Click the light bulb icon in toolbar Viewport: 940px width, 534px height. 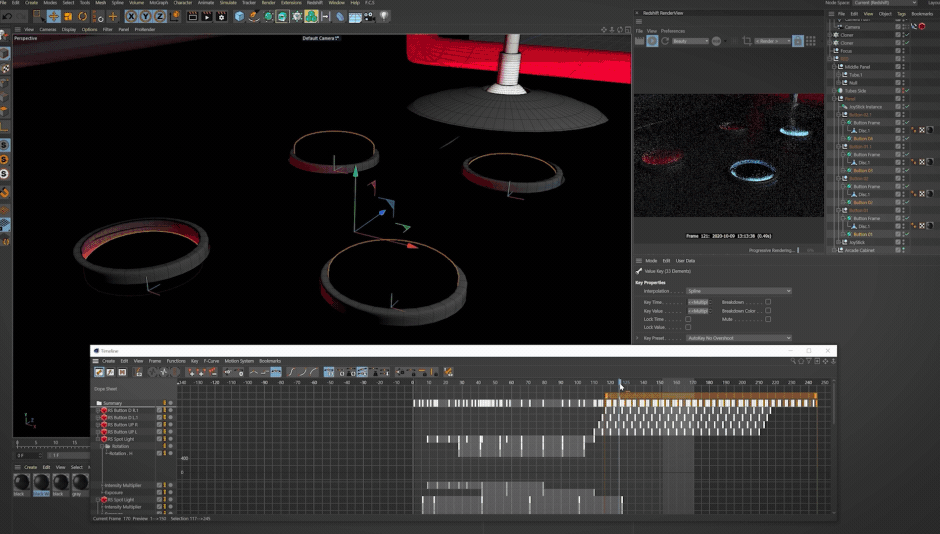tap(384, 17)
